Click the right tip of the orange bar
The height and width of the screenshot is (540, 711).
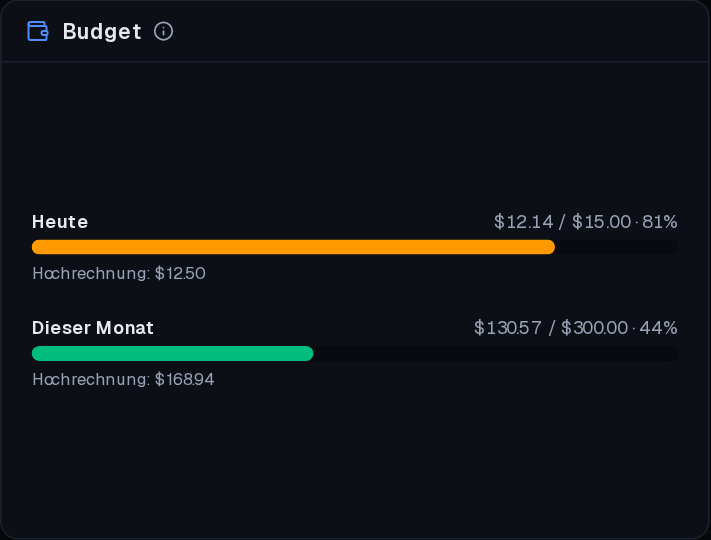[x=550, y=247]
